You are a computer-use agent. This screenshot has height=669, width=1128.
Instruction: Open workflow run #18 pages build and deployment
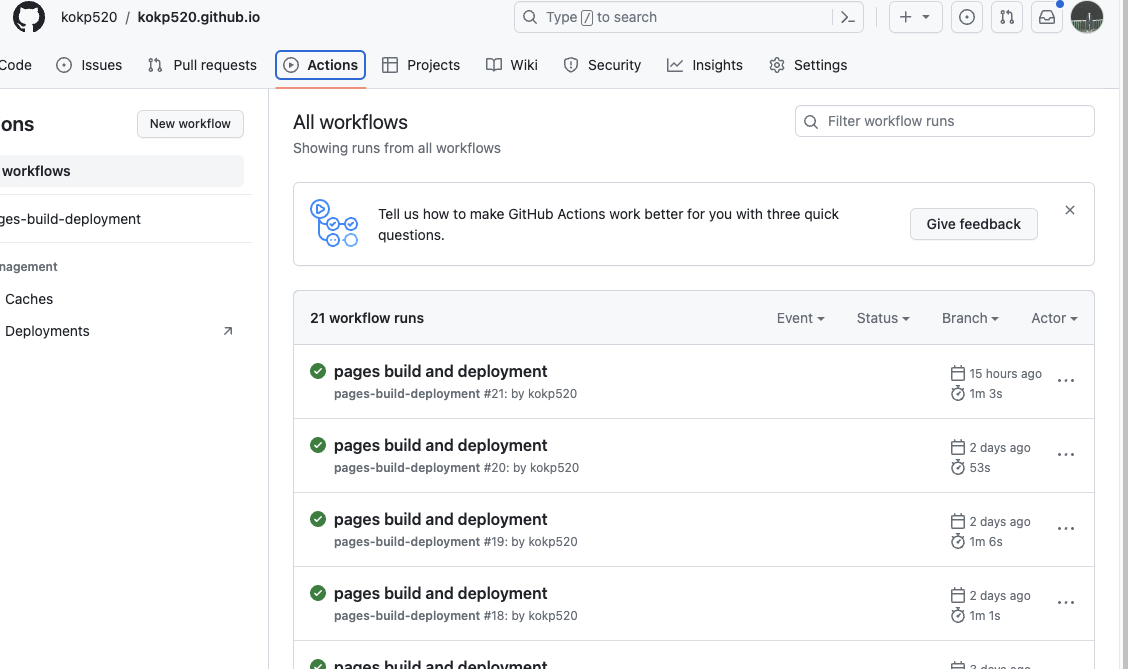[x=440, y=593]
